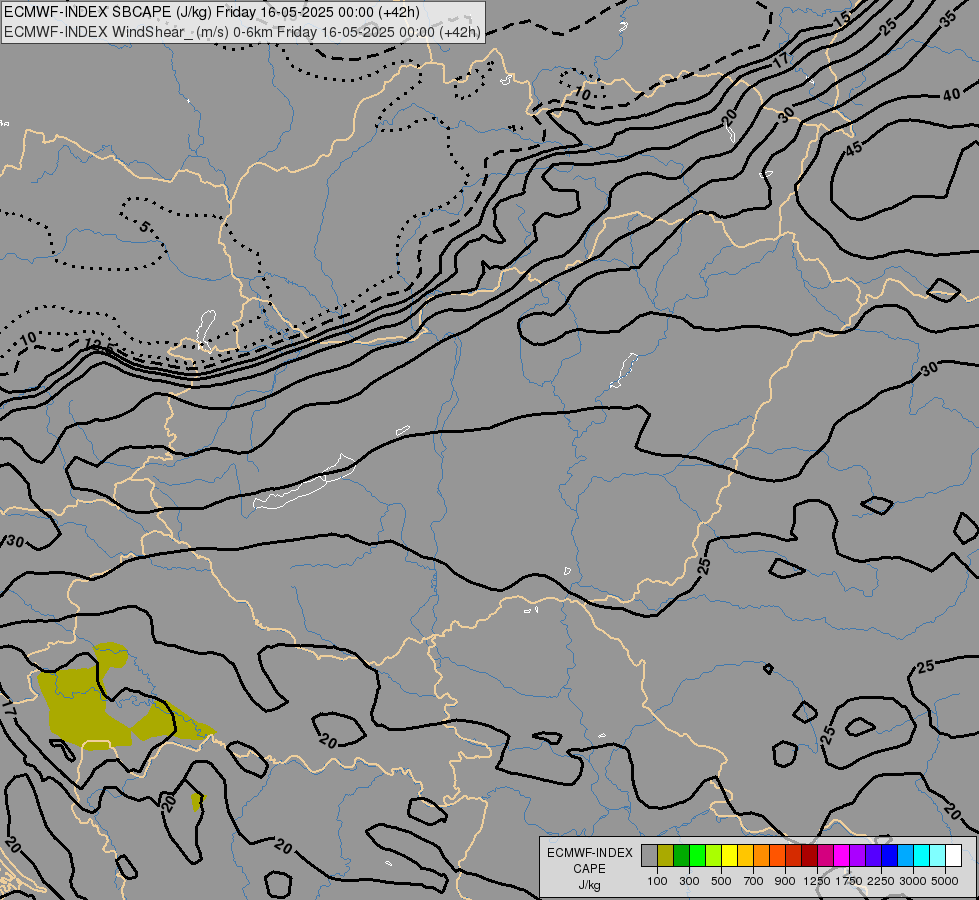This screenshot has width=979, height=900.
Task: Click the 'J/kg' unit label in legend
Action: [589, 885]
